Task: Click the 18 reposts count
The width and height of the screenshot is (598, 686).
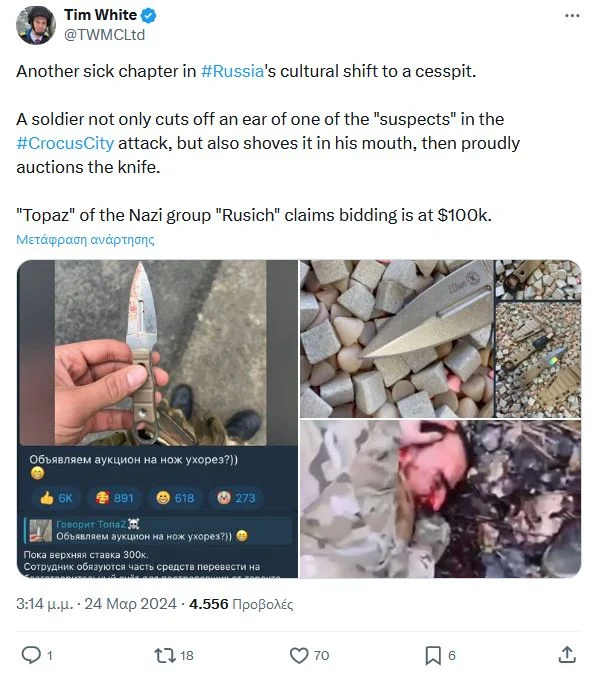Action: click(x=187, y=655)
